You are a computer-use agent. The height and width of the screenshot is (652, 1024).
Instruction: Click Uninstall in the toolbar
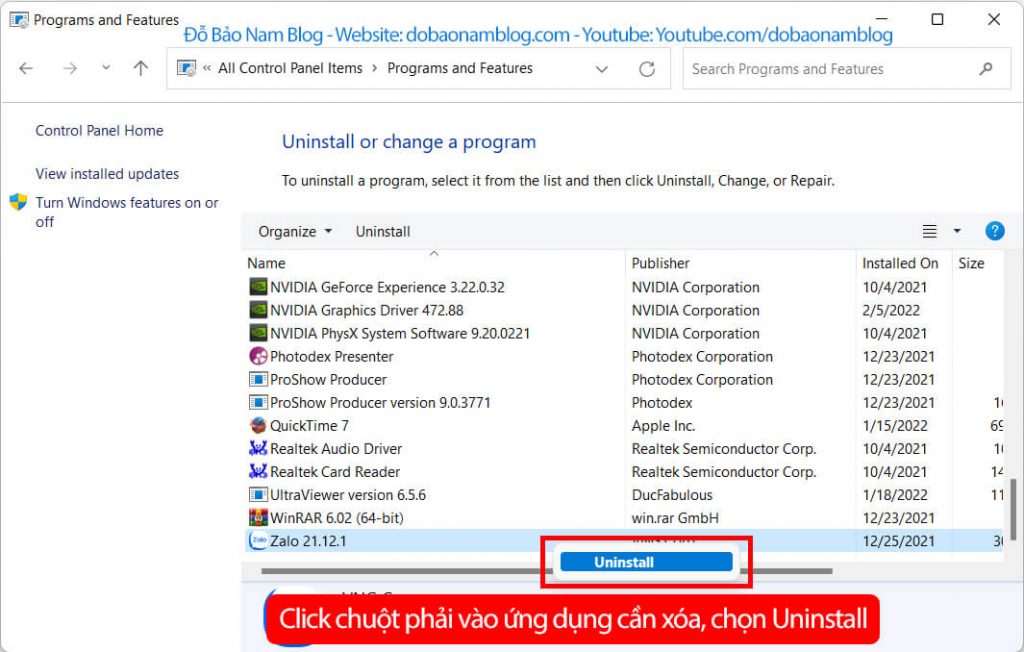coord(383,231)
